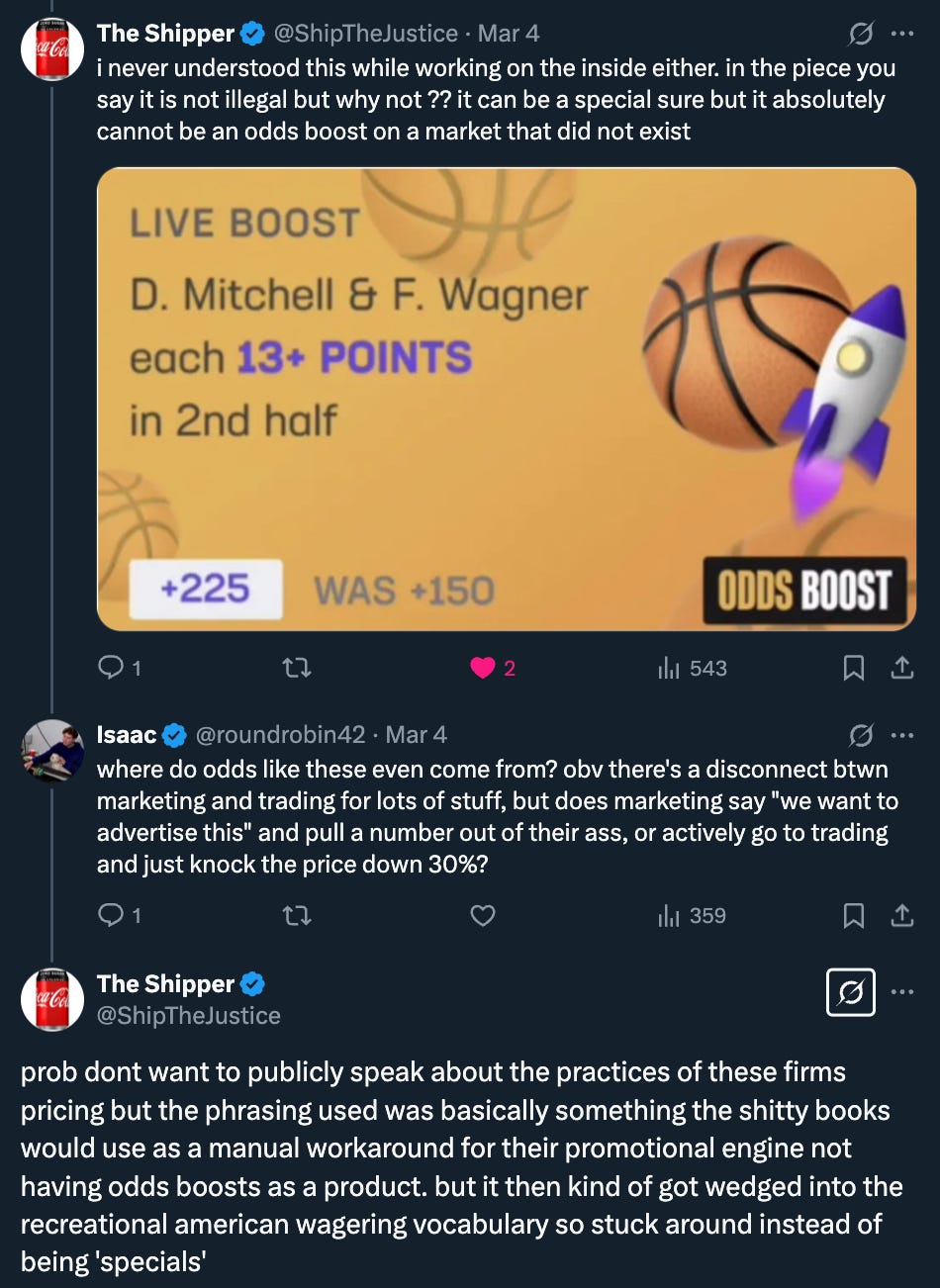Bookmark Isaac's tweet
The height and width of the screenshot is (1288, 940).
853,916
